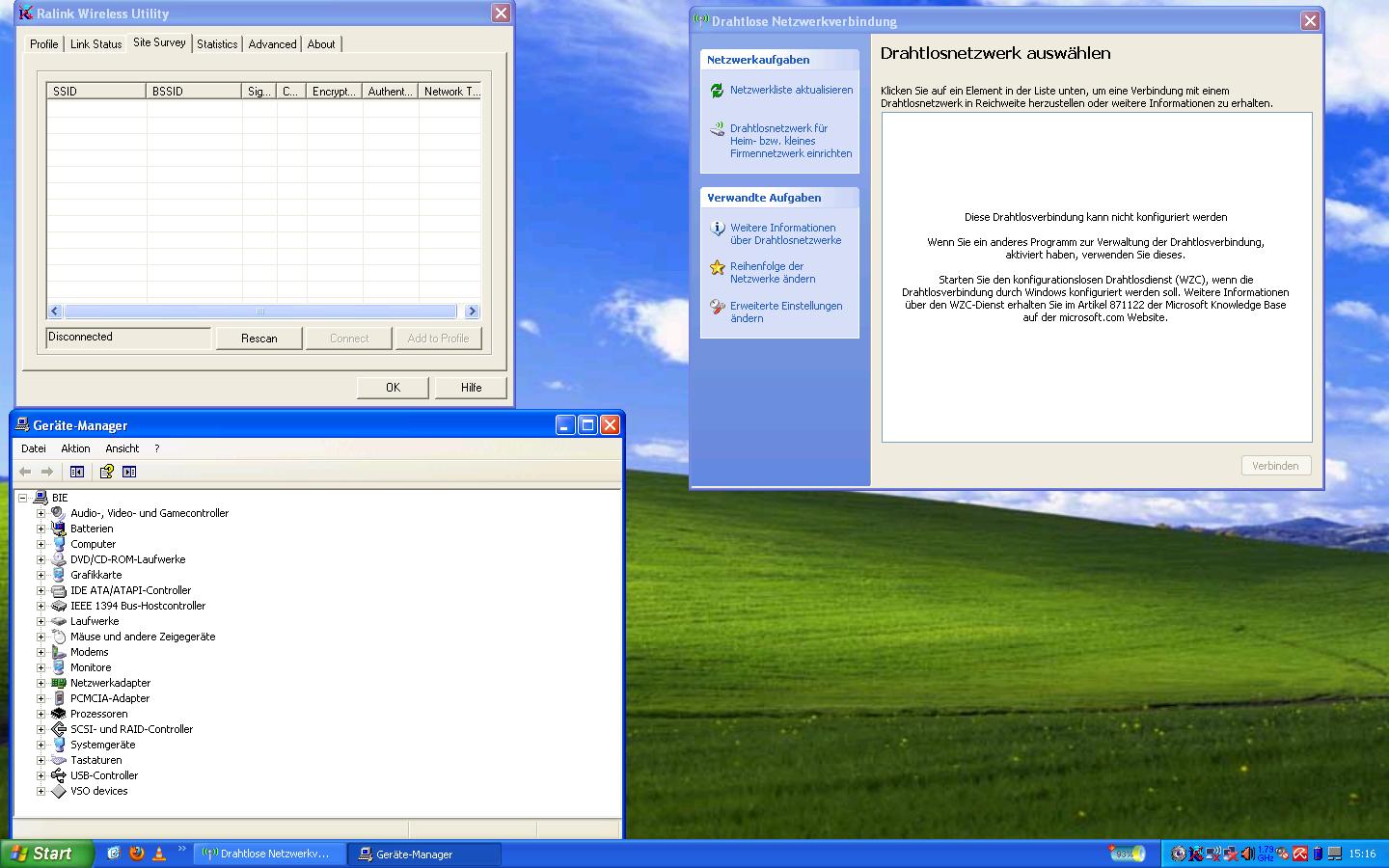1389x868 pixels.
Task: Expand the Tastaturen node
Action: (41, 760)
